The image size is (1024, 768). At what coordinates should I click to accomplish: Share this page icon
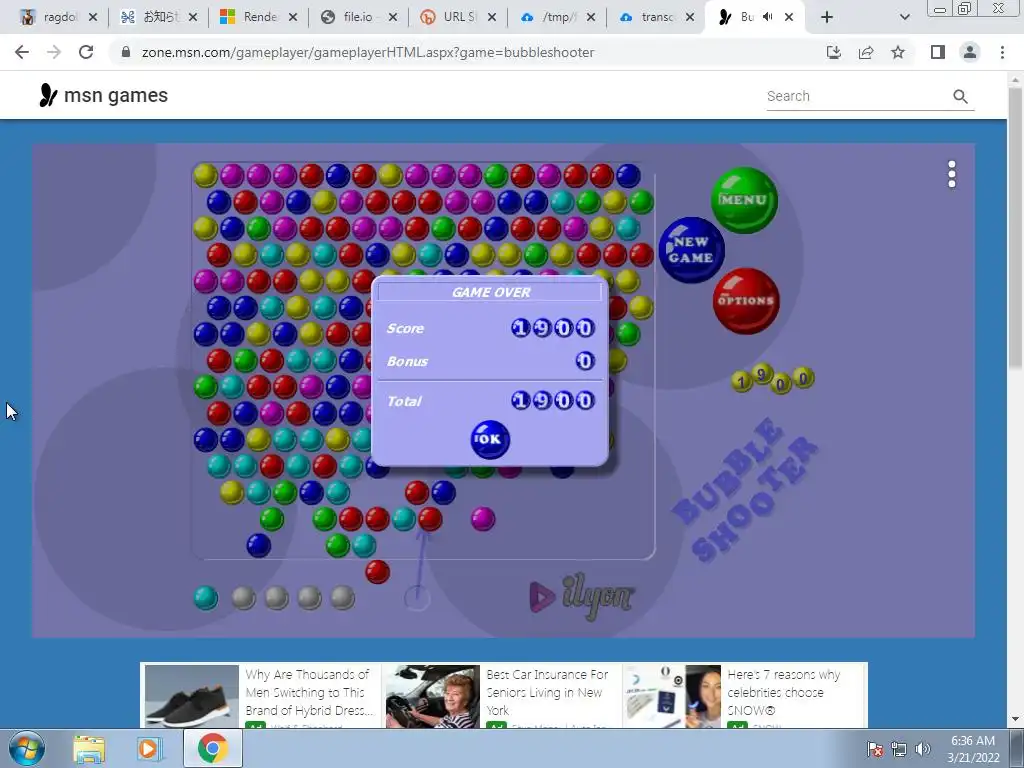(x=866, y=52)
